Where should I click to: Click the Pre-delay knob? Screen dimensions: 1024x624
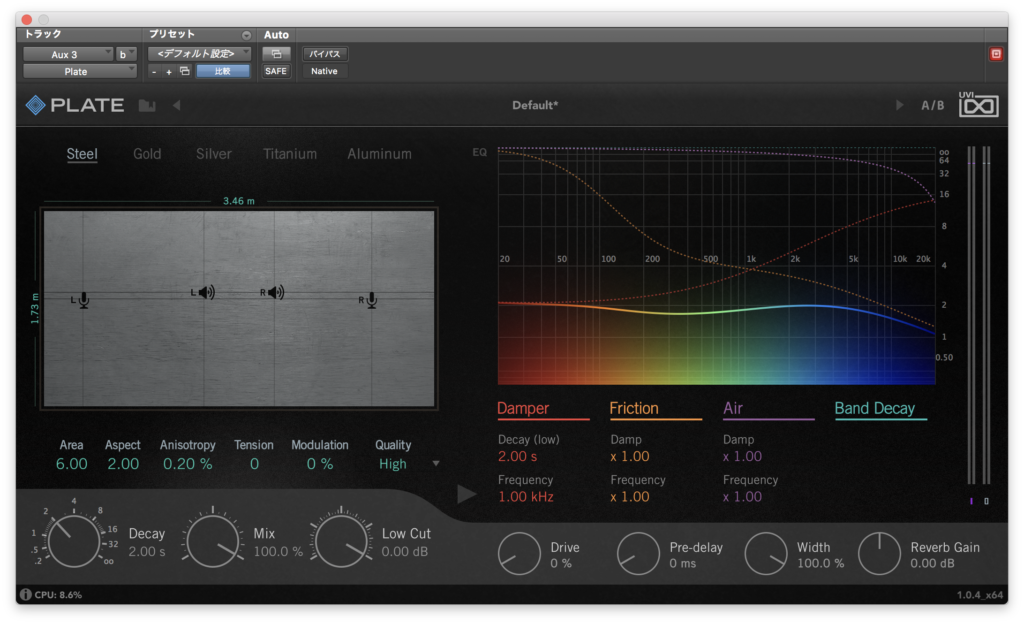(638, 554)
